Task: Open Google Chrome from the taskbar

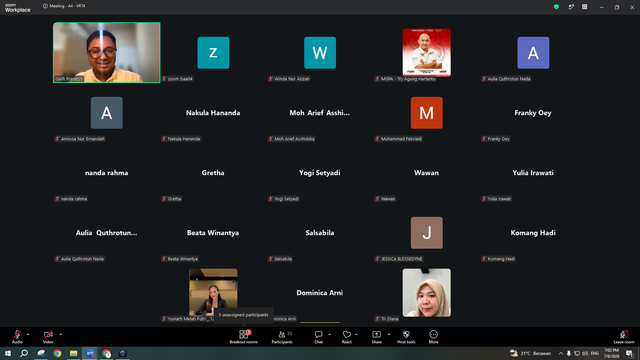Action: (x=57, y=353)
